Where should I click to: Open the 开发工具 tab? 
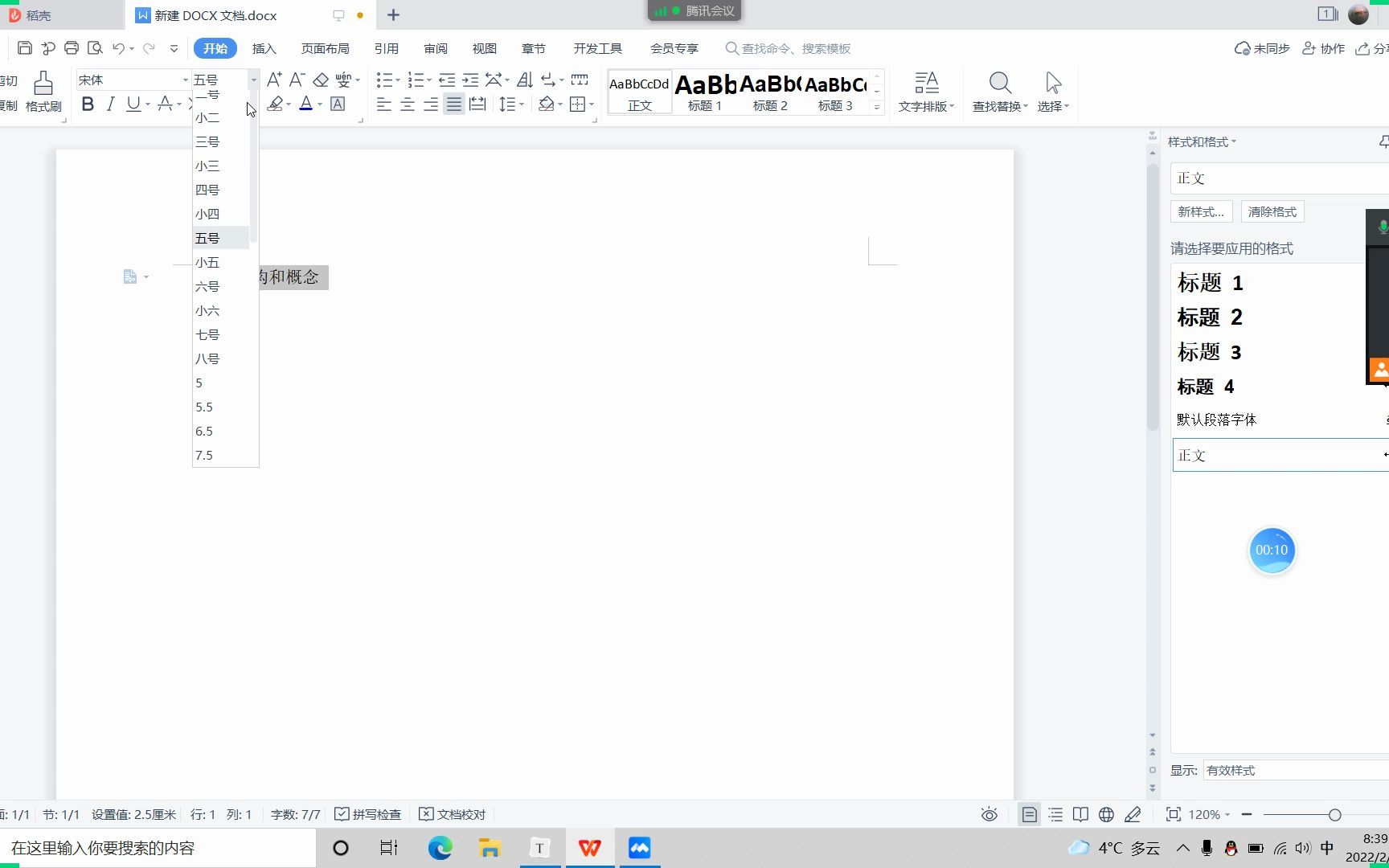pyautogui.click(x=597, y=48)
